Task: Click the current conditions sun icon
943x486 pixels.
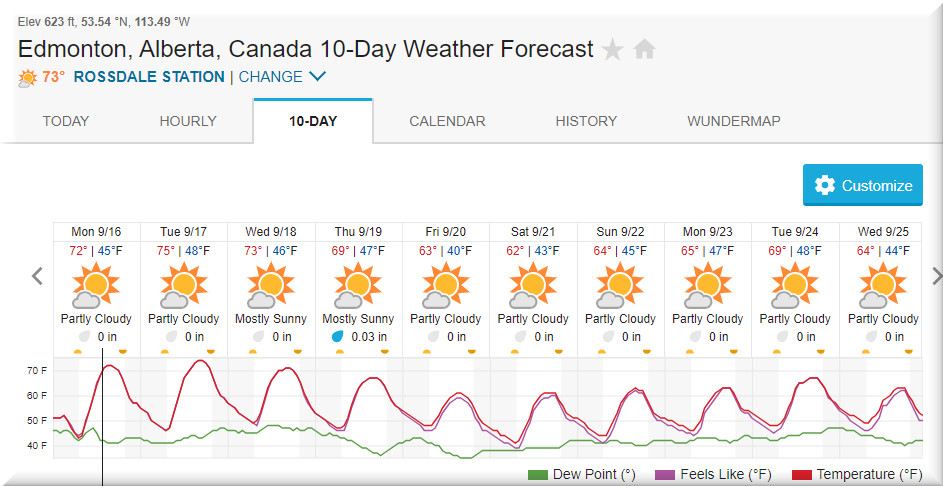Action: click(27, 78)
